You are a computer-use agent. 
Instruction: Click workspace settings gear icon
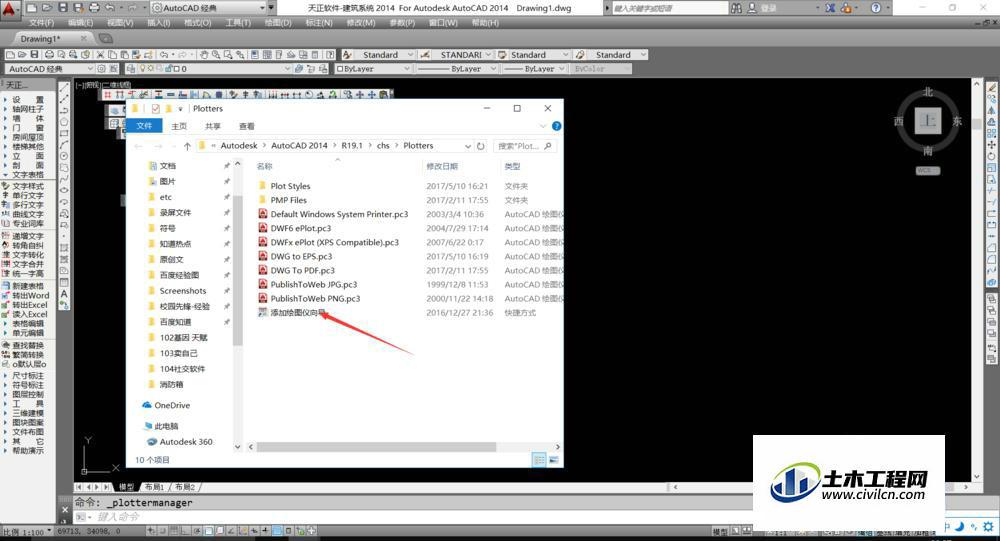point(101,69)
